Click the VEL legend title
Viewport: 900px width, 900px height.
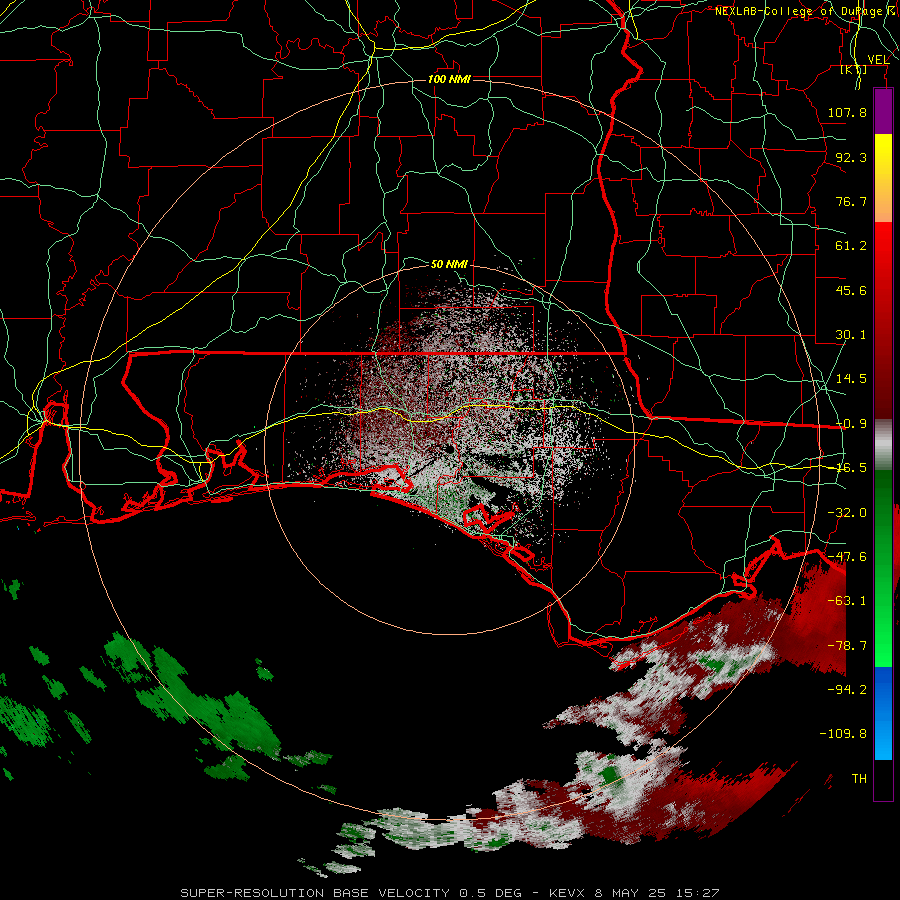pyautogui.click(x=878, y=59)
